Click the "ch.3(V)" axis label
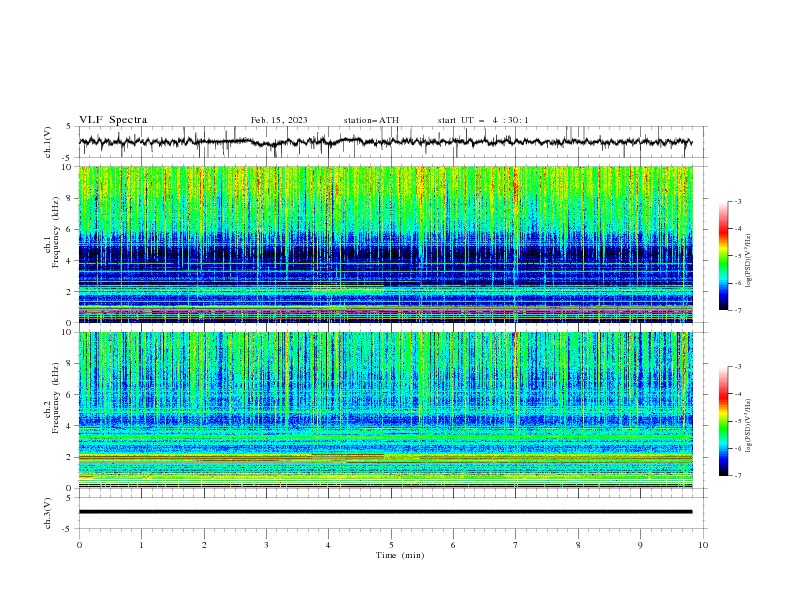792x612 pixels. pyautogui.click(x=48, y=513)
